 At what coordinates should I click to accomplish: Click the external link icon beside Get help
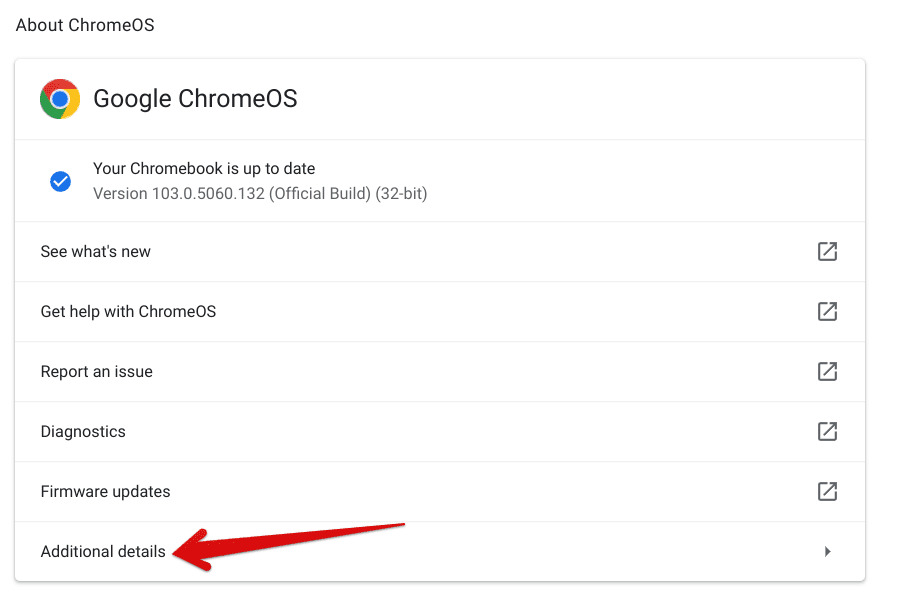pyautogui.click(x=827, y=311)
